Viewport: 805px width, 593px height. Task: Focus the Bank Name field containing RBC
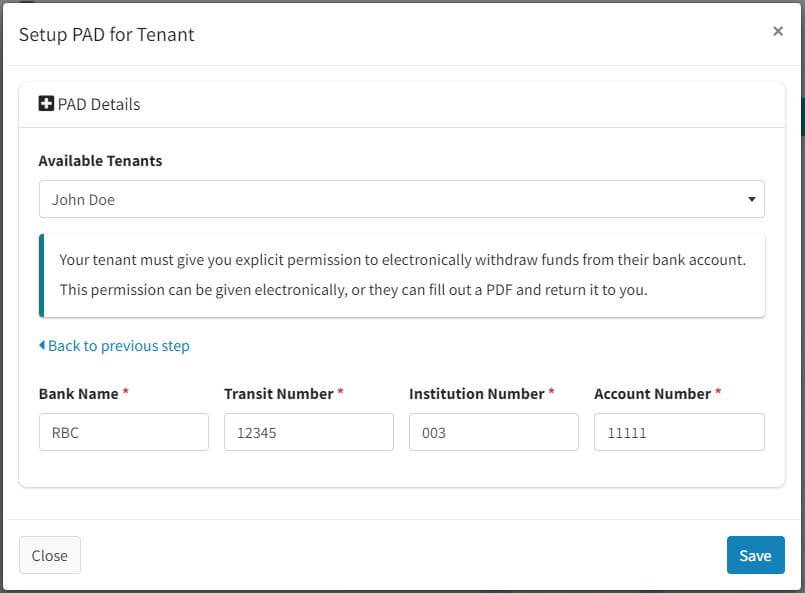pos(124,432)
